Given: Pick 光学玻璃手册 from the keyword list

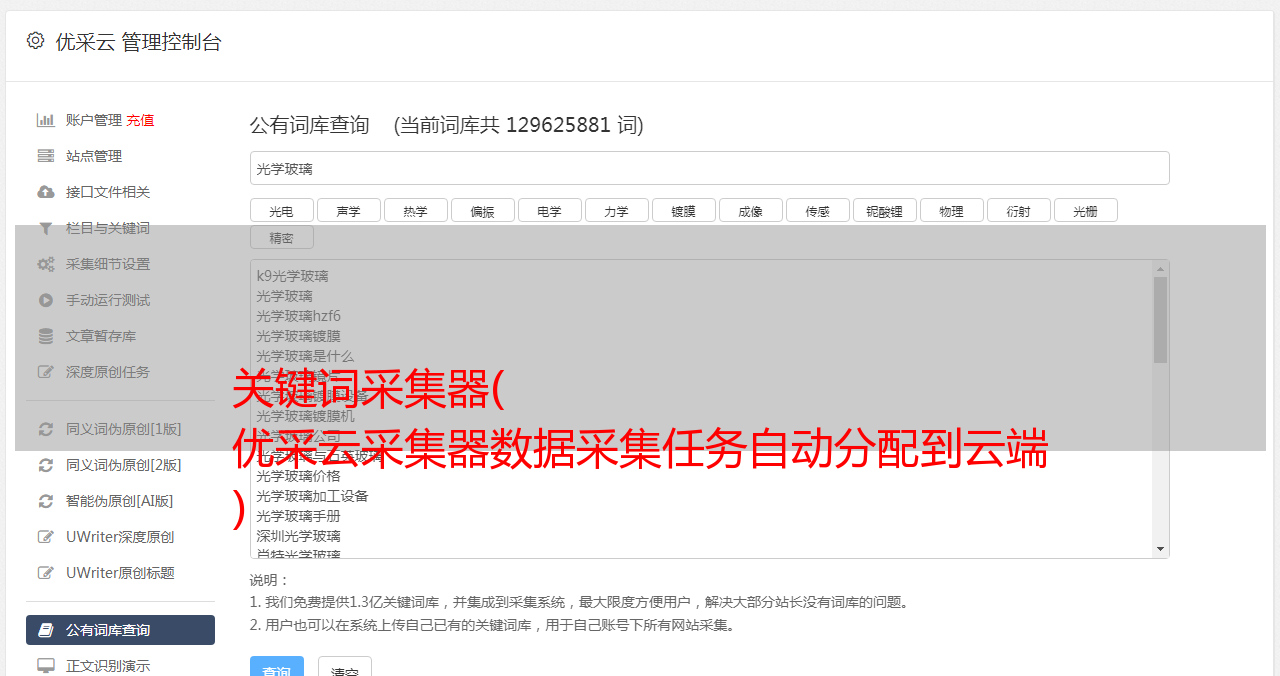Looking at the screenshot, I should 298,516.
